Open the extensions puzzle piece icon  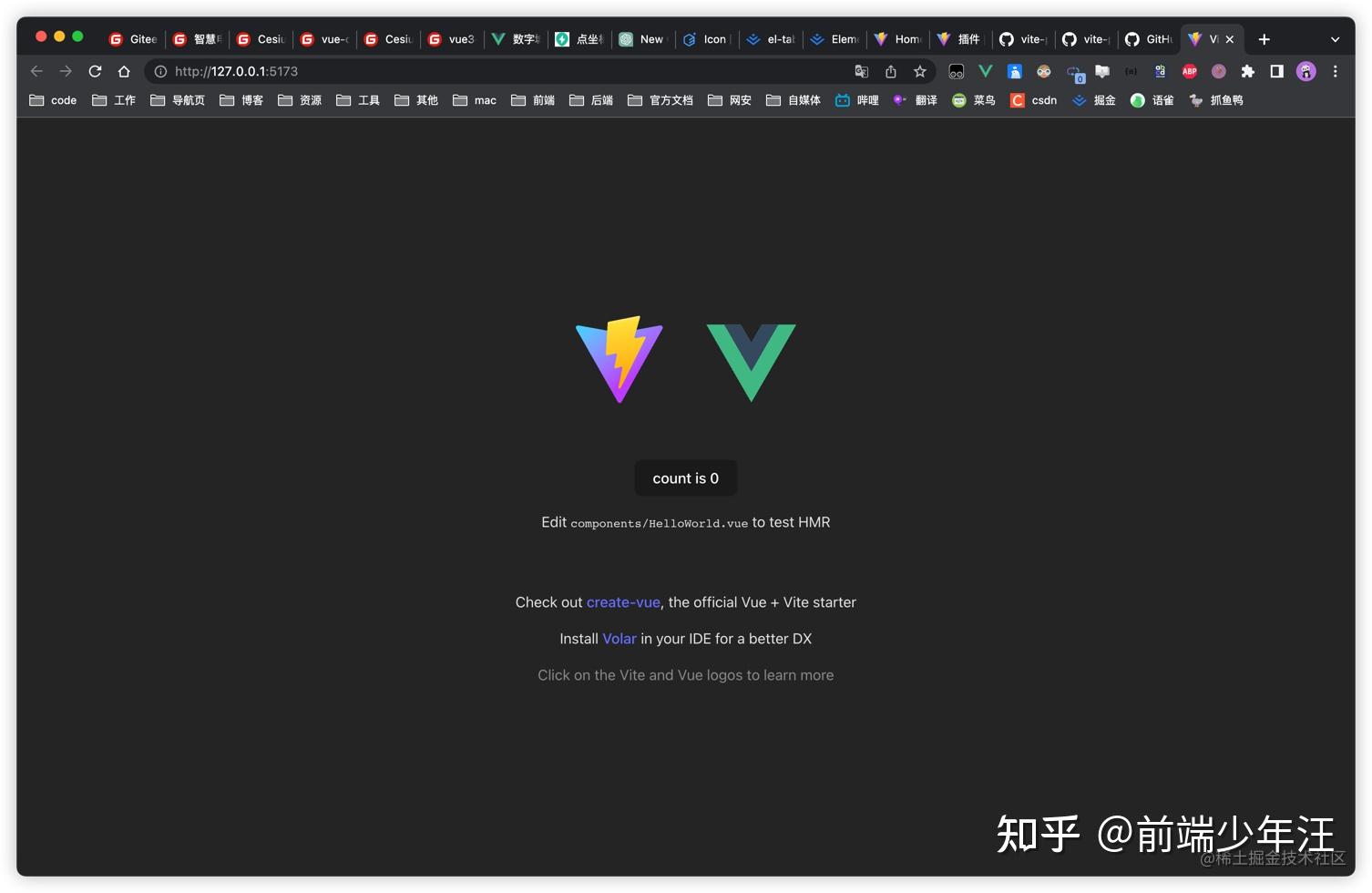tap(1248, 71)
